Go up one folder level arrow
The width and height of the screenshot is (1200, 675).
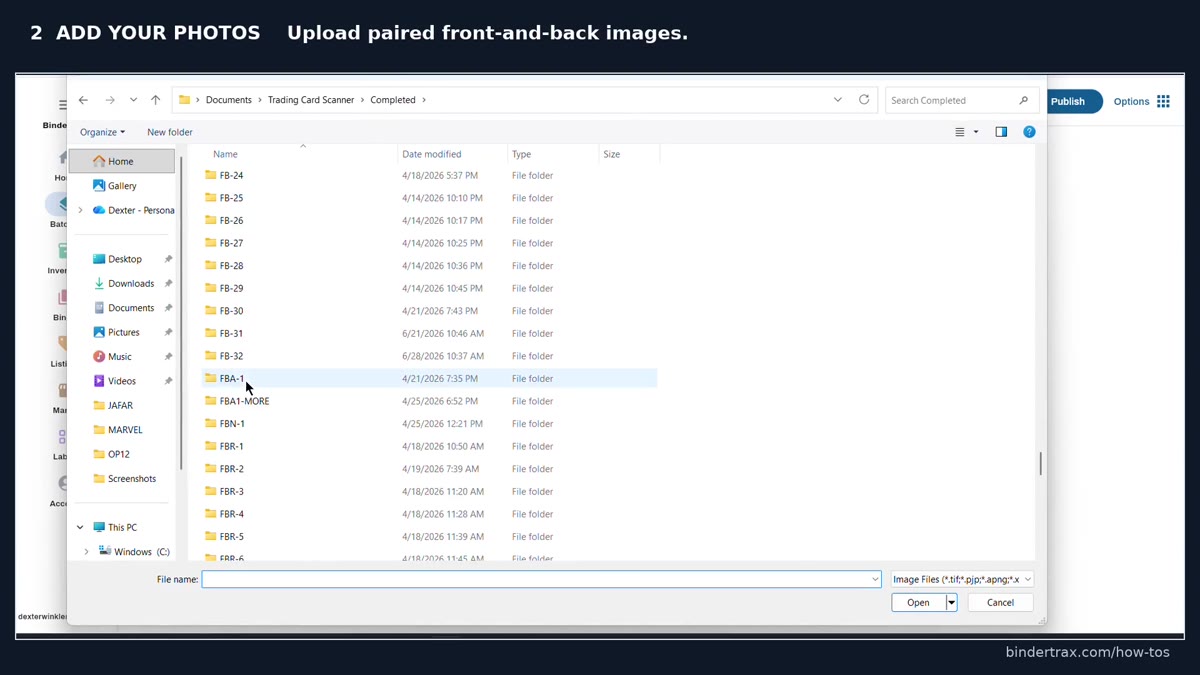[155, 100]
